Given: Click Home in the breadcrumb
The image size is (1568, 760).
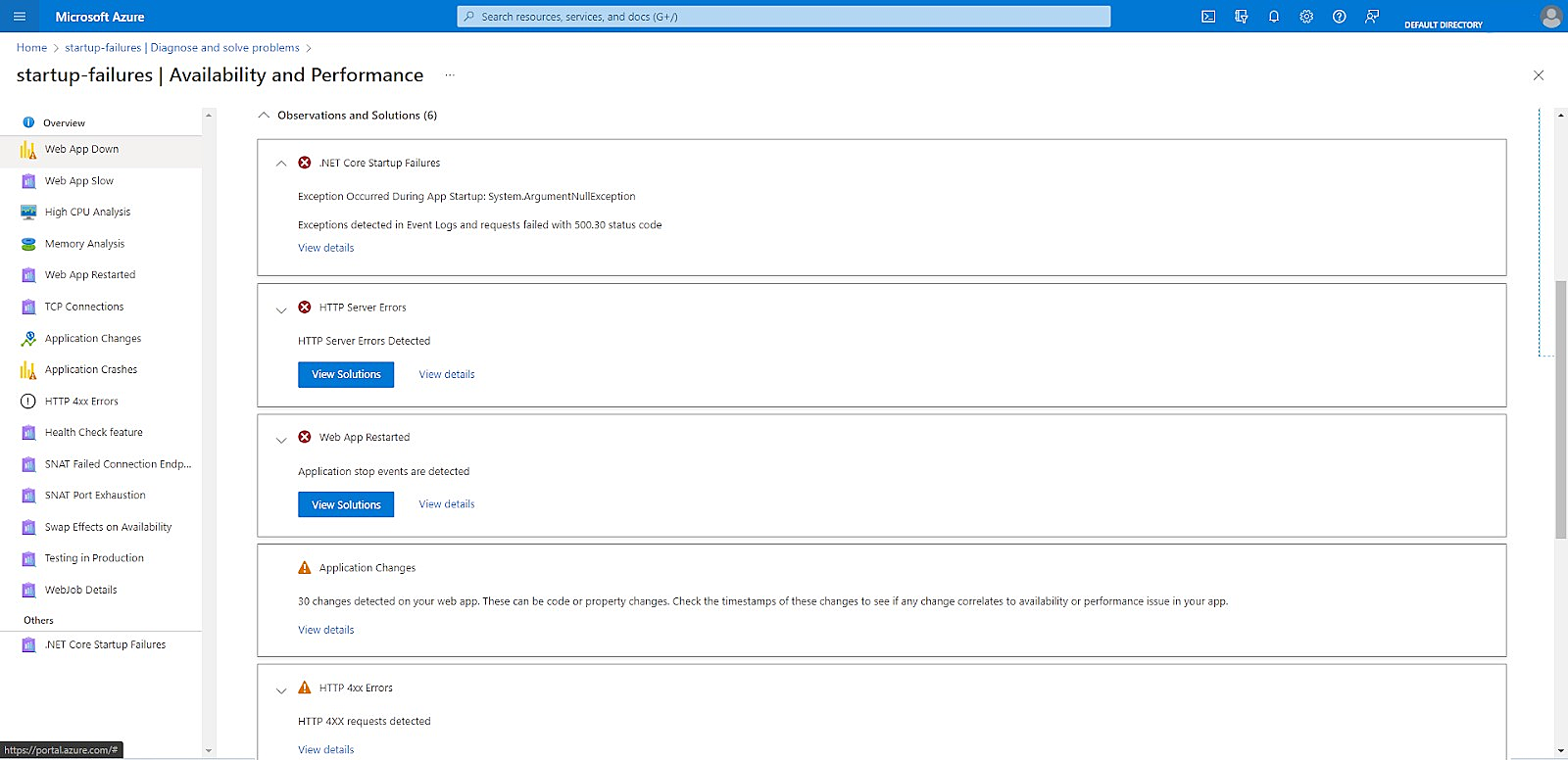Looking at the screenshot, I should (x=31, y=48).
